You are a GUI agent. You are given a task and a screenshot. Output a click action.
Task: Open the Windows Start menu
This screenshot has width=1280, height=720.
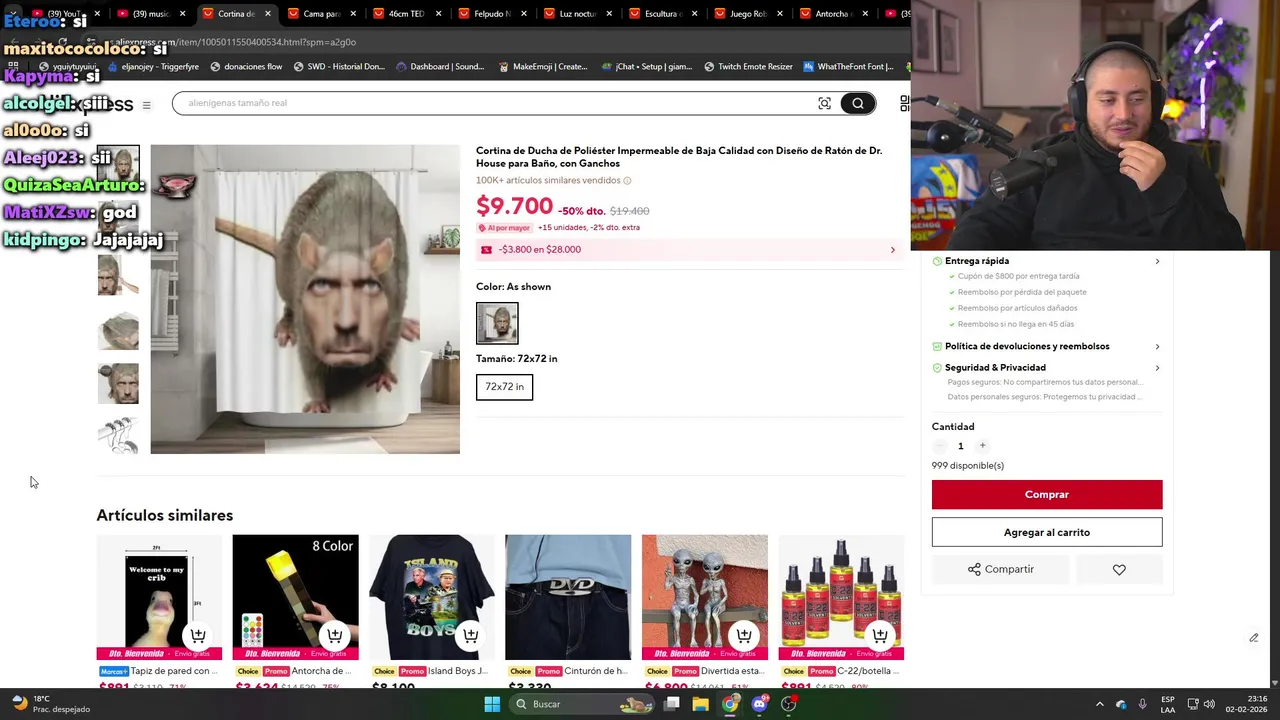[492, 704]
